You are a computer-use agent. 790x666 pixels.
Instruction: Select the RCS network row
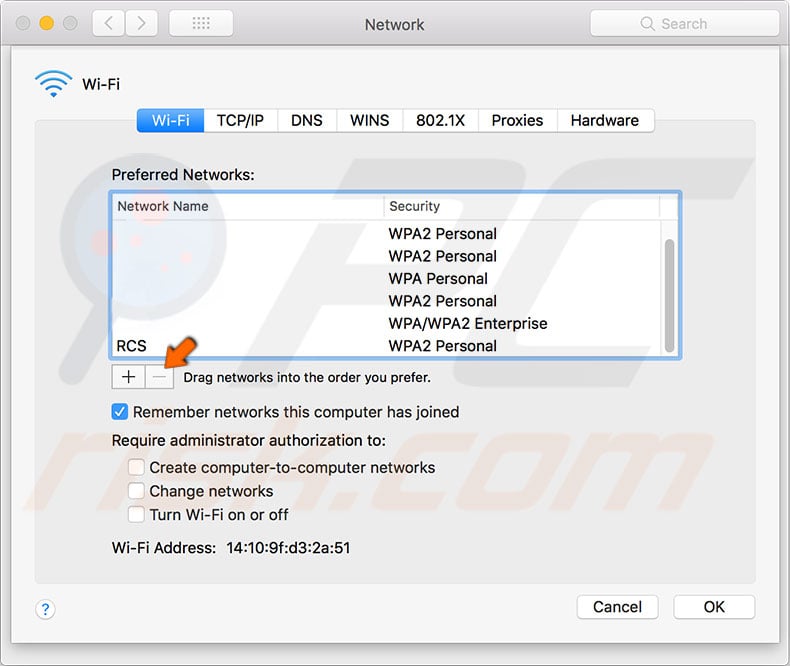pyautogui.click(x=386, y=346)
